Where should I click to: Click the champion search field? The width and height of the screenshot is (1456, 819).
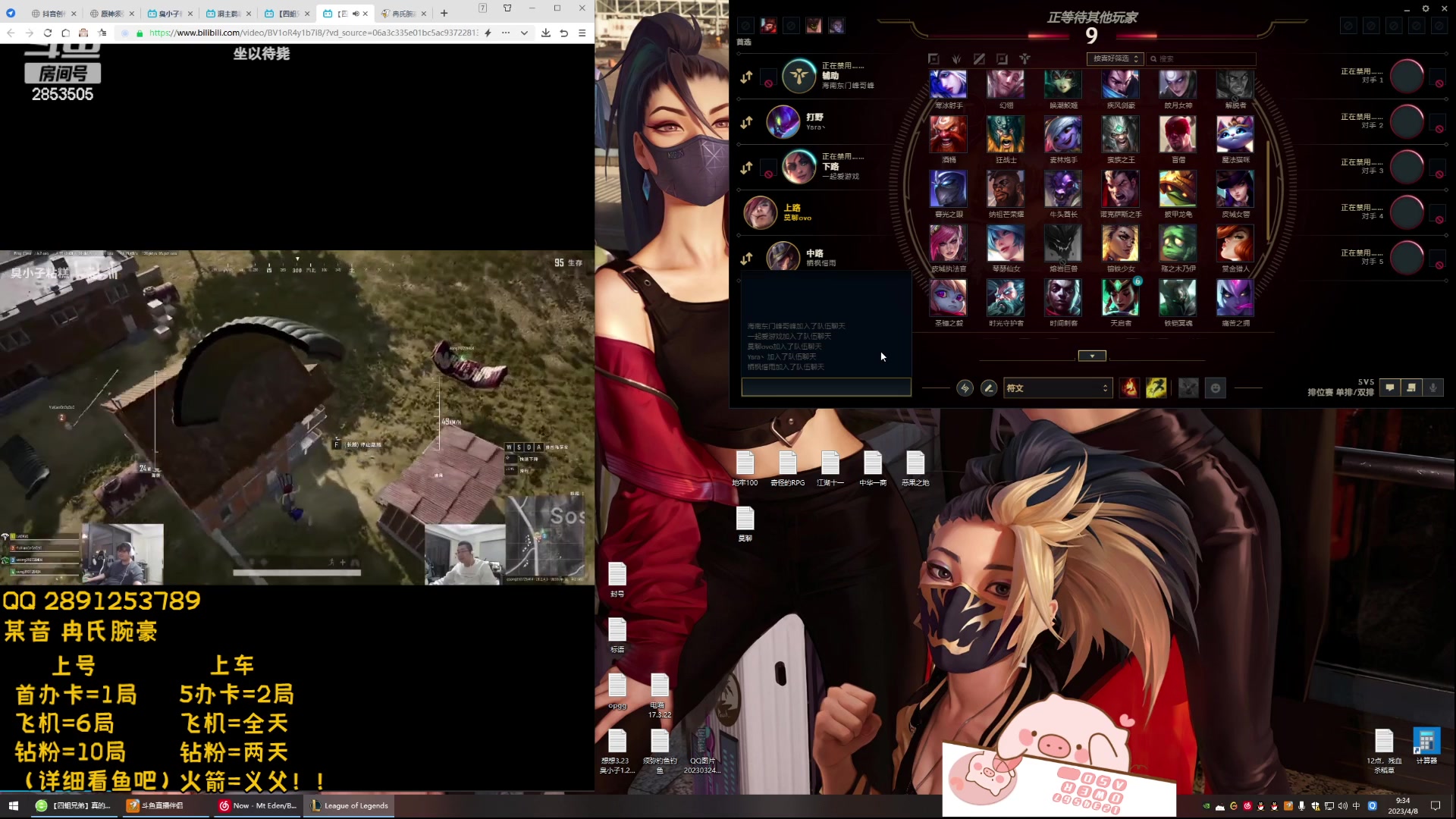(1201, 58)
